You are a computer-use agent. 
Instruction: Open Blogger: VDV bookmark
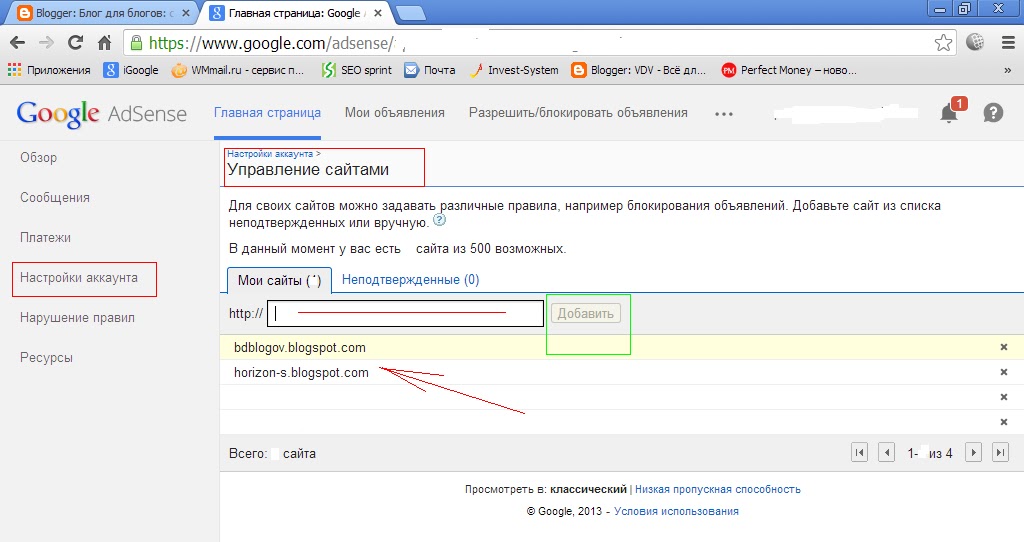pyautogui.click(x=638, y=70)
